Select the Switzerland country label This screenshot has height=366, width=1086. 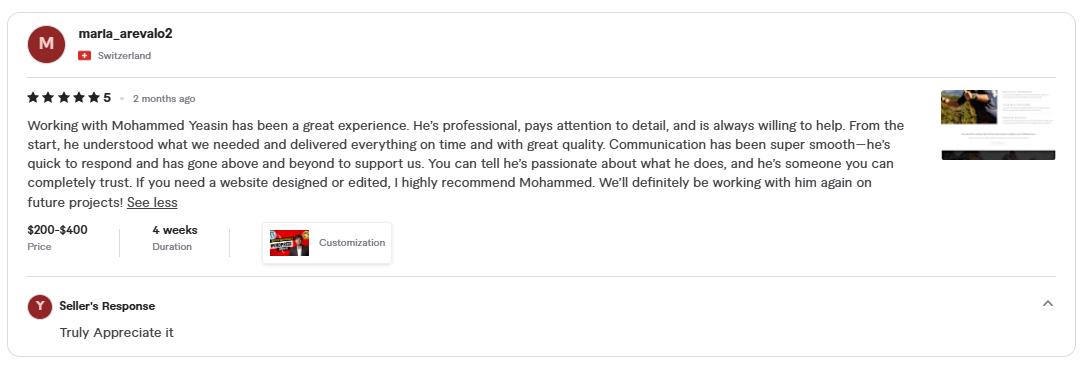pos(125,55)
